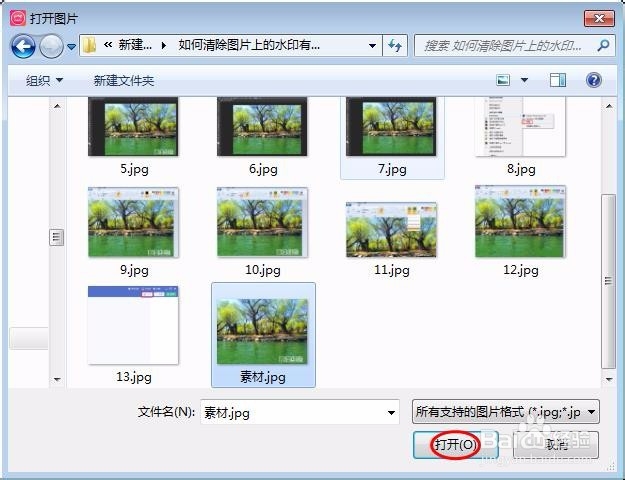This screenshot has width=625, height=480.
Task: Click the navigation pane scroll down arrow
Action: point(57,379)
